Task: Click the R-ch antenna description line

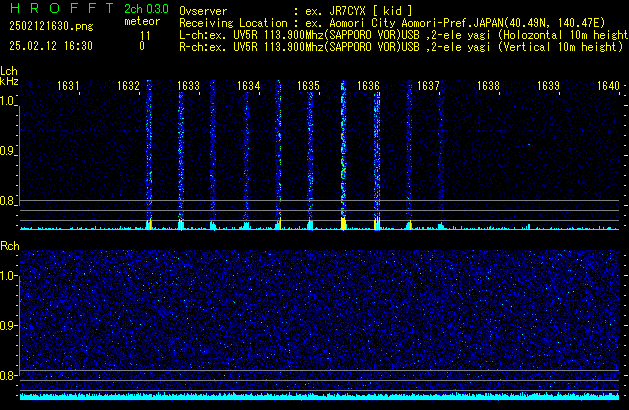Action: pyautogui.click(x=401, y=47)
